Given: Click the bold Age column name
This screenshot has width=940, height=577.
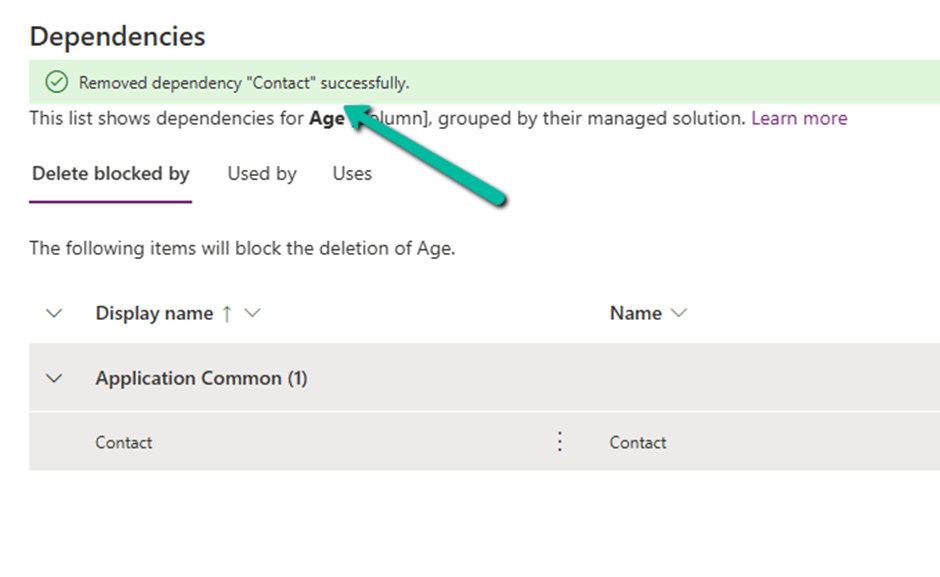Looking at the screenshot, I should point(326,118).
